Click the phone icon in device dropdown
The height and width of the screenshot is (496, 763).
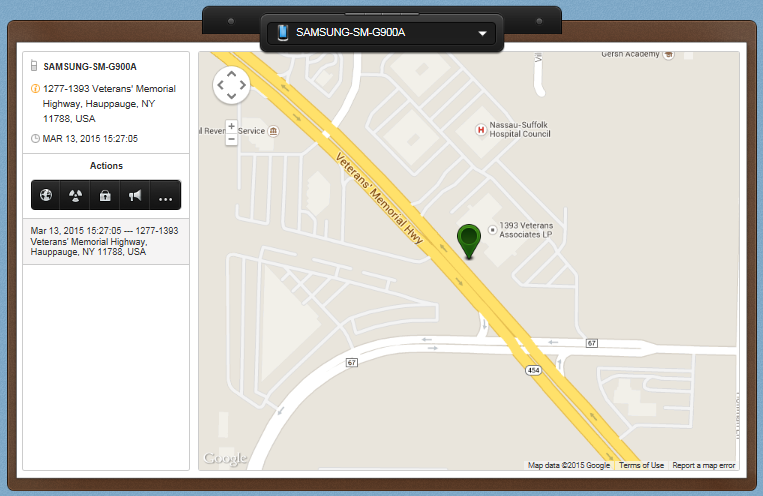coord(282,33)
